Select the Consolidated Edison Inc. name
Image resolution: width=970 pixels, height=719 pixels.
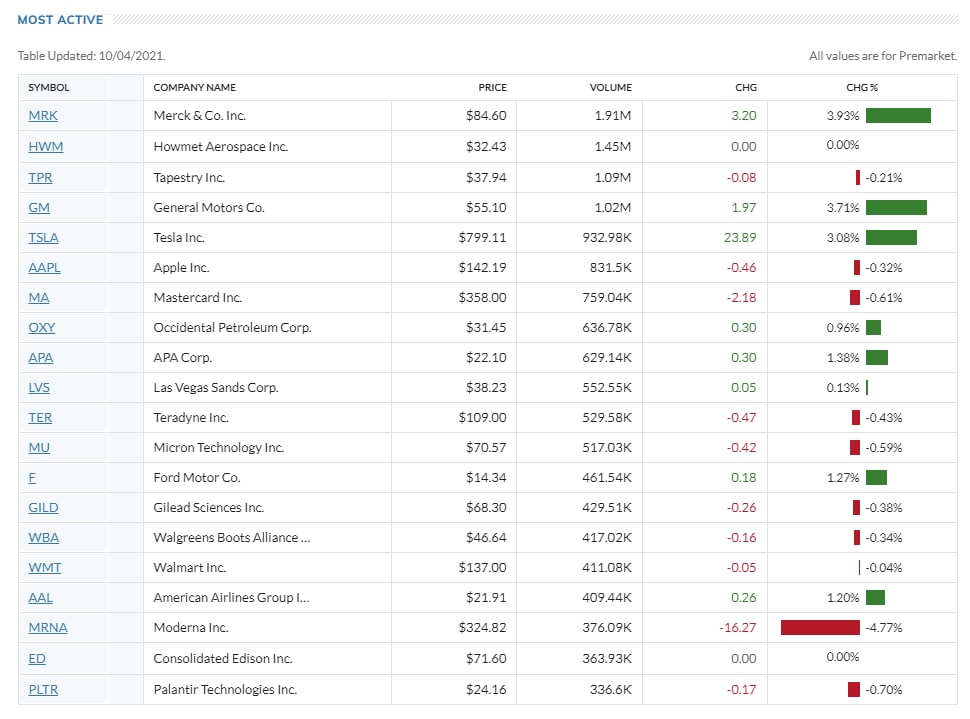[x=223, y=659]
